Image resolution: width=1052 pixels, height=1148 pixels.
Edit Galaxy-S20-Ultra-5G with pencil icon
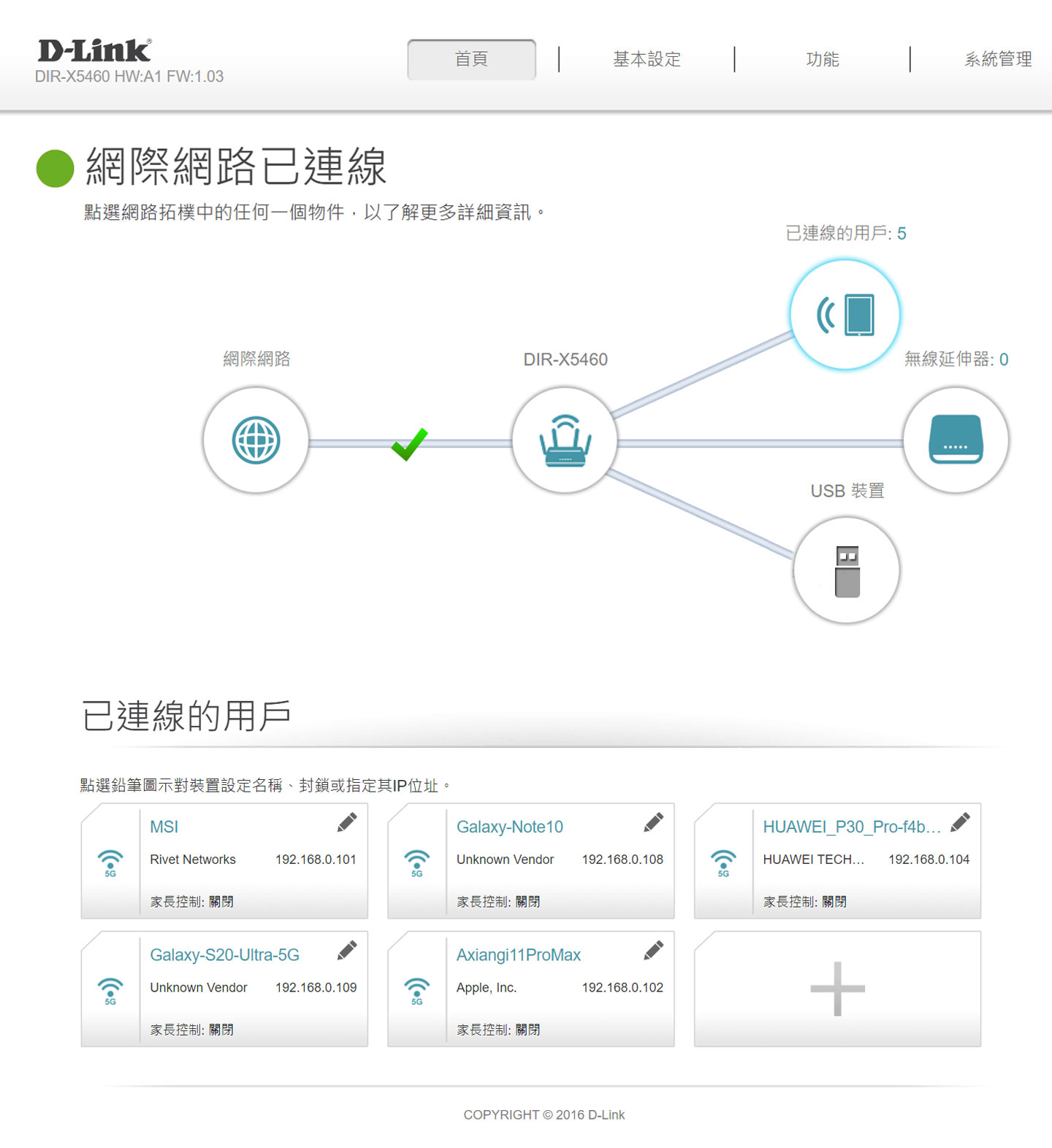[x=347, y=950]
